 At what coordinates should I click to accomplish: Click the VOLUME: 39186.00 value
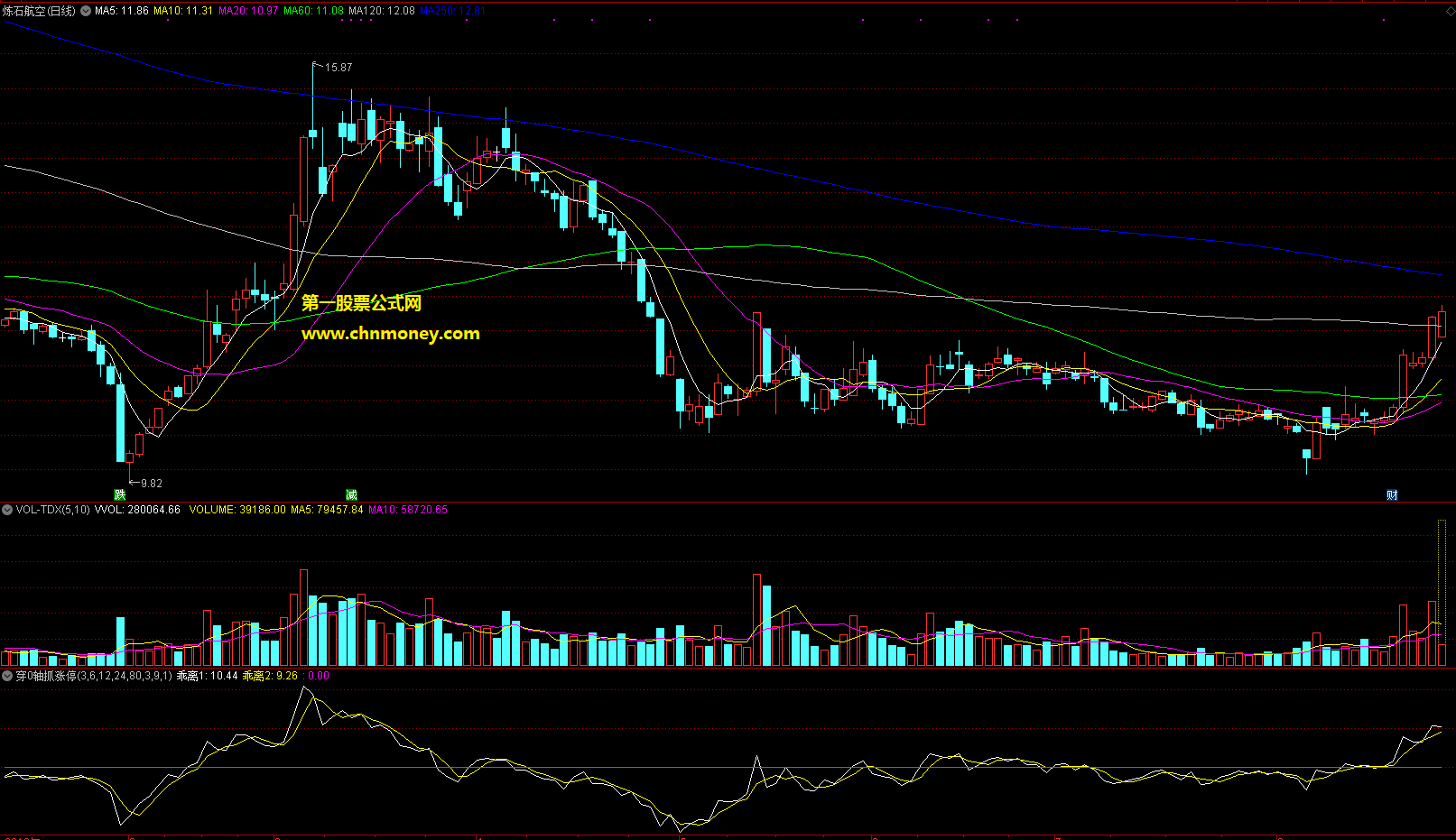[x=237, y=510]
